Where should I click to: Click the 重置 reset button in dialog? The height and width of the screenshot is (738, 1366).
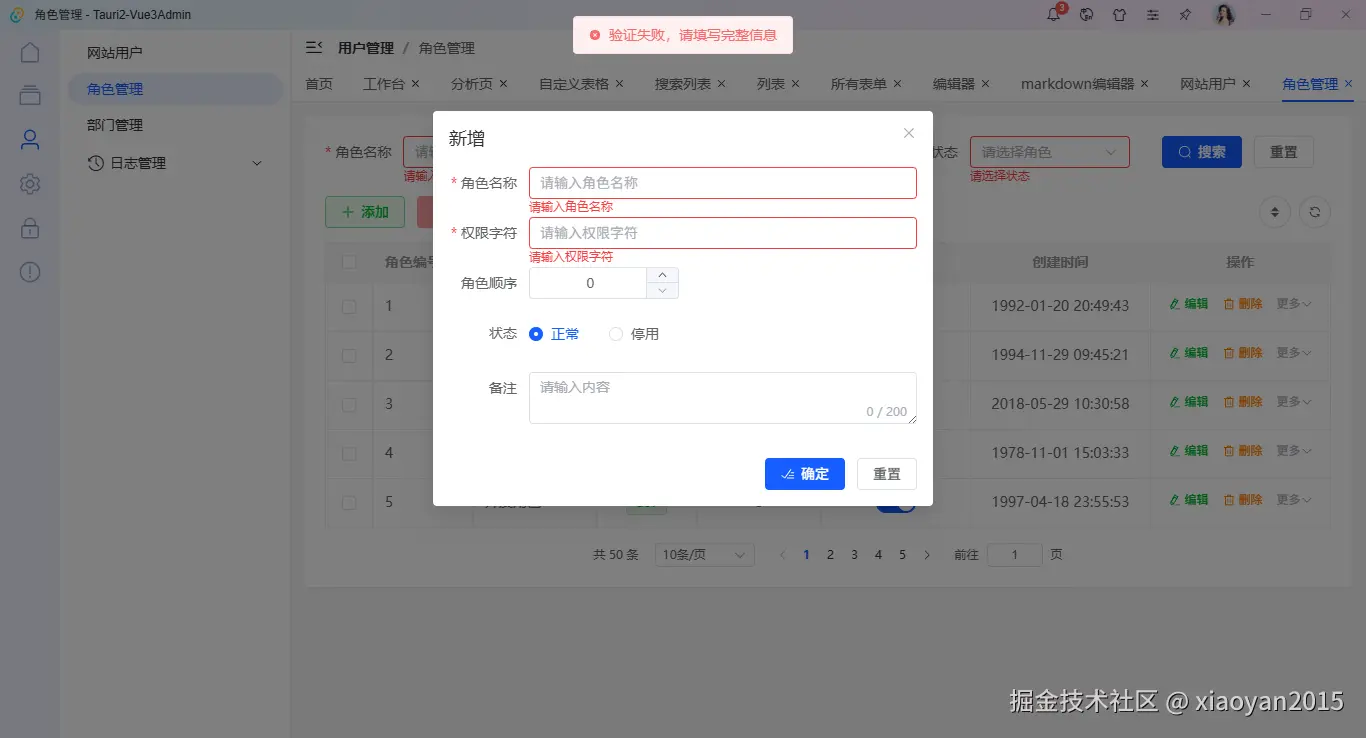click(886, 473)
